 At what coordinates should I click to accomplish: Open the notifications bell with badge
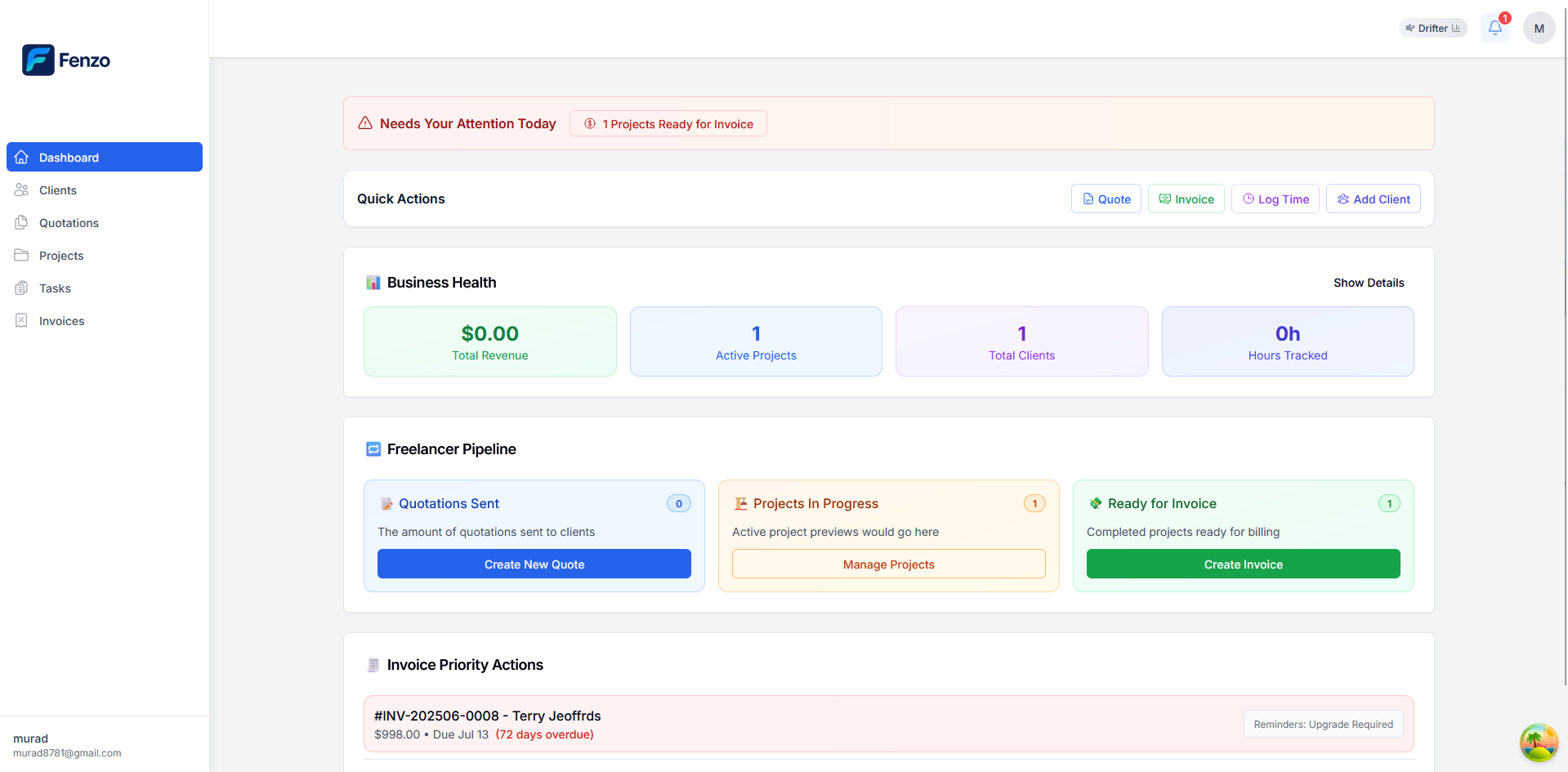click(1494, 27)
